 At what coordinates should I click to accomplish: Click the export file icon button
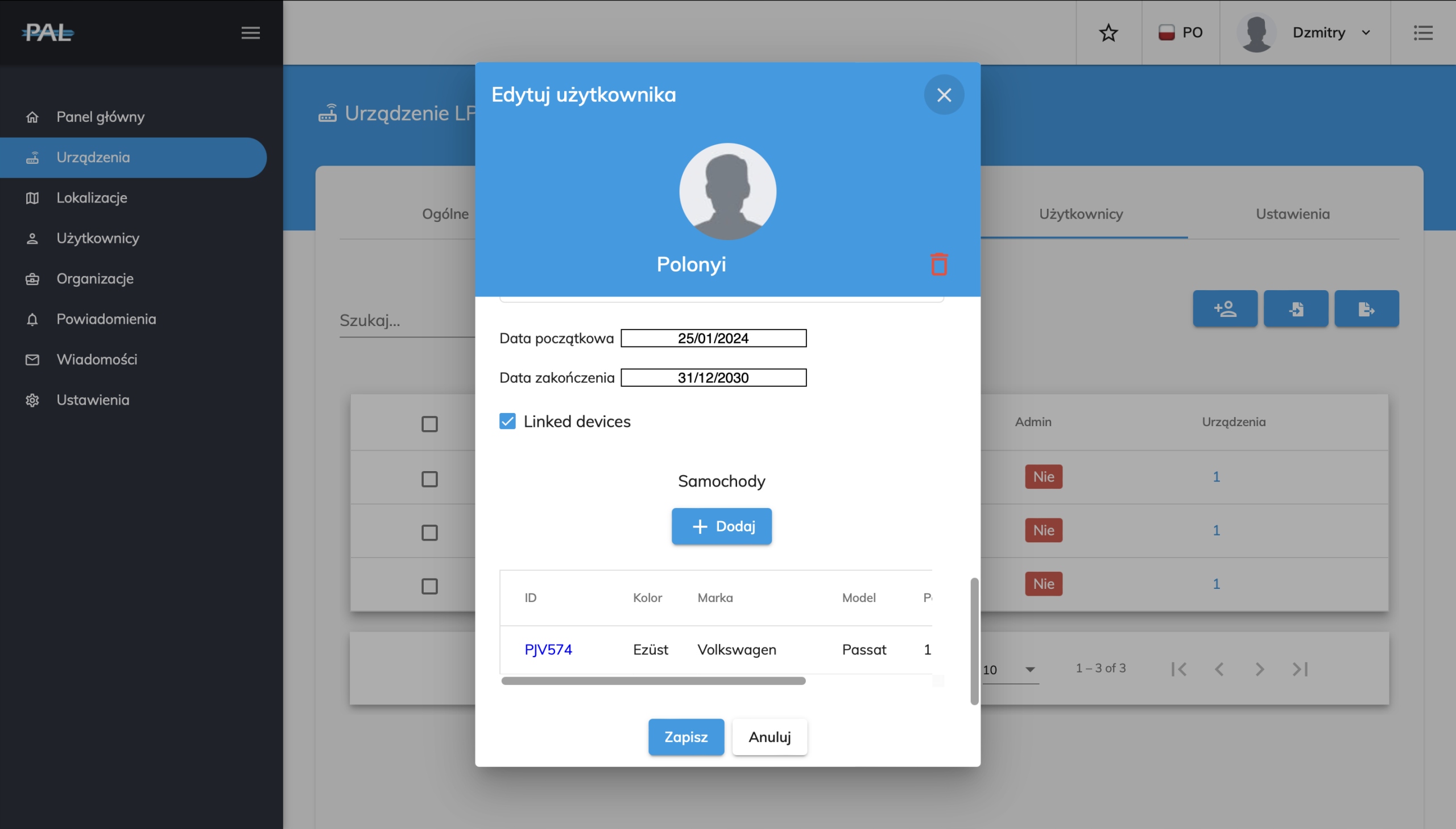[x=1366, y=308]
